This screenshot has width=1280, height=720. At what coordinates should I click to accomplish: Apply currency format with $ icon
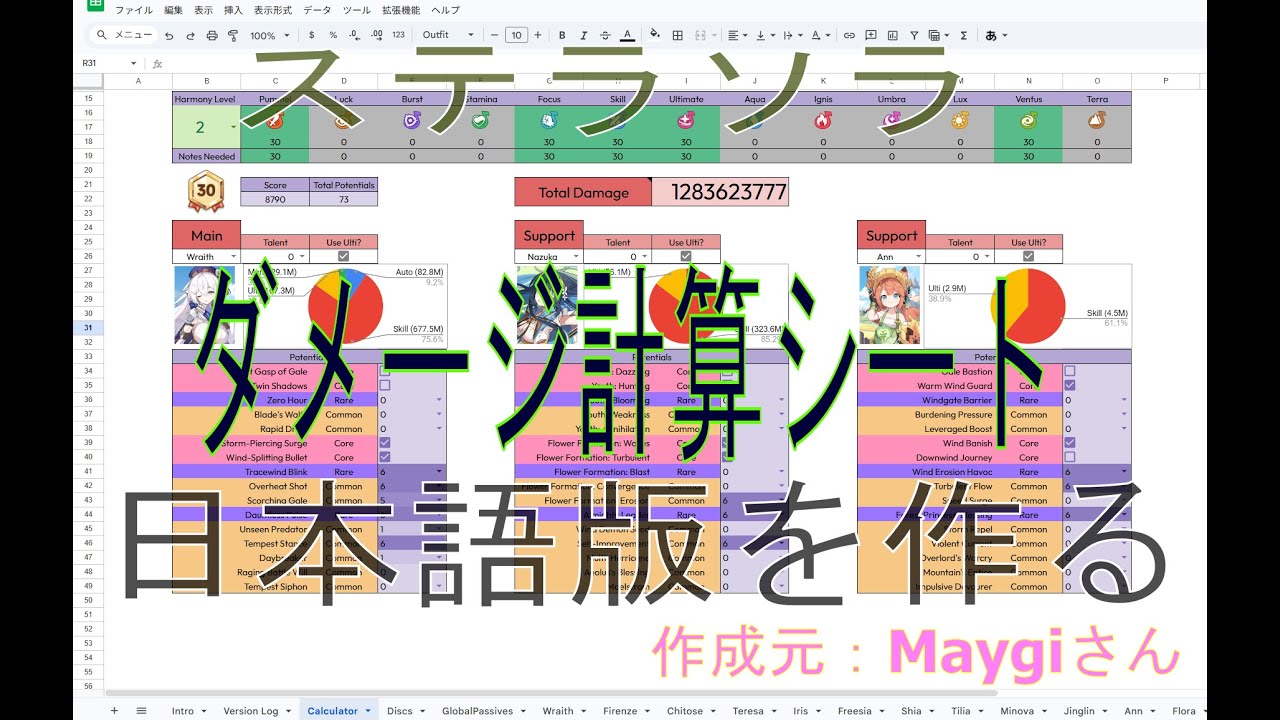pos(312,35)
